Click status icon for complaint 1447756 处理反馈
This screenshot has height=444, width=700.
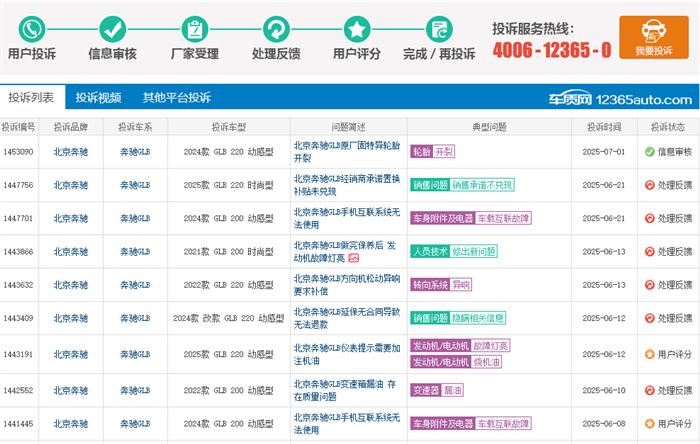point(650,185)
